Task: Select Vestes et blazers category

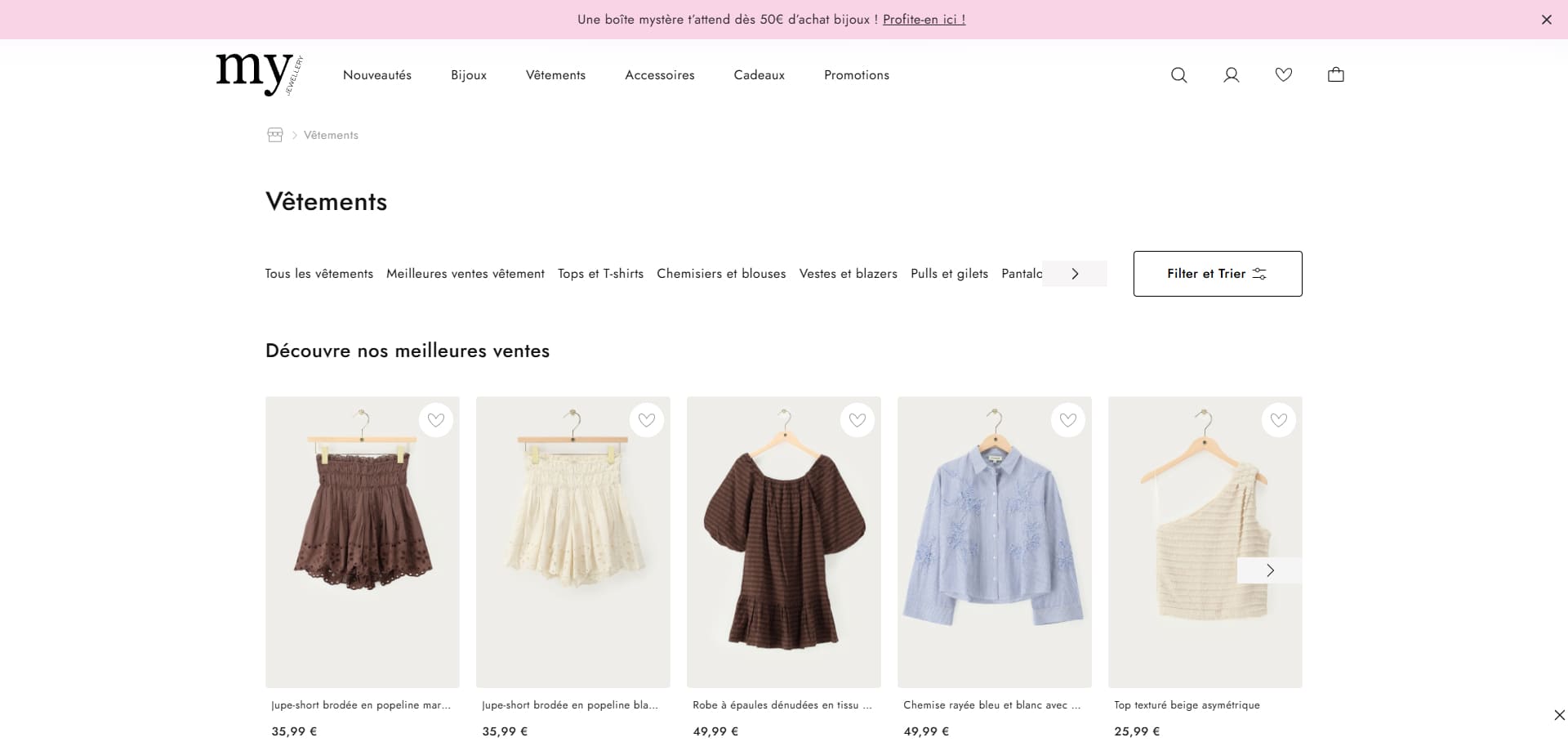Action: [x=848, y=274]
